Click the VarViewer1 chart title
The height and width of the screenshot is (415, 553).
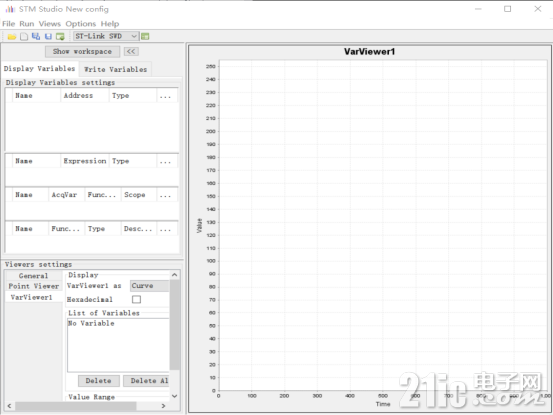(x=369, y=51)
